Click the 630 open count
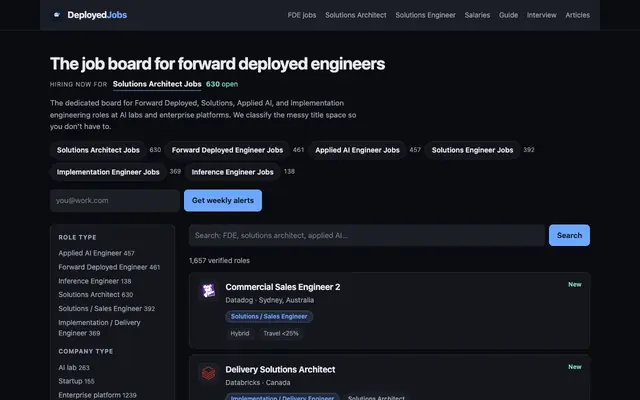Image resolution: width=640 pixels, height=400 pixels. [x=222, y=84]
